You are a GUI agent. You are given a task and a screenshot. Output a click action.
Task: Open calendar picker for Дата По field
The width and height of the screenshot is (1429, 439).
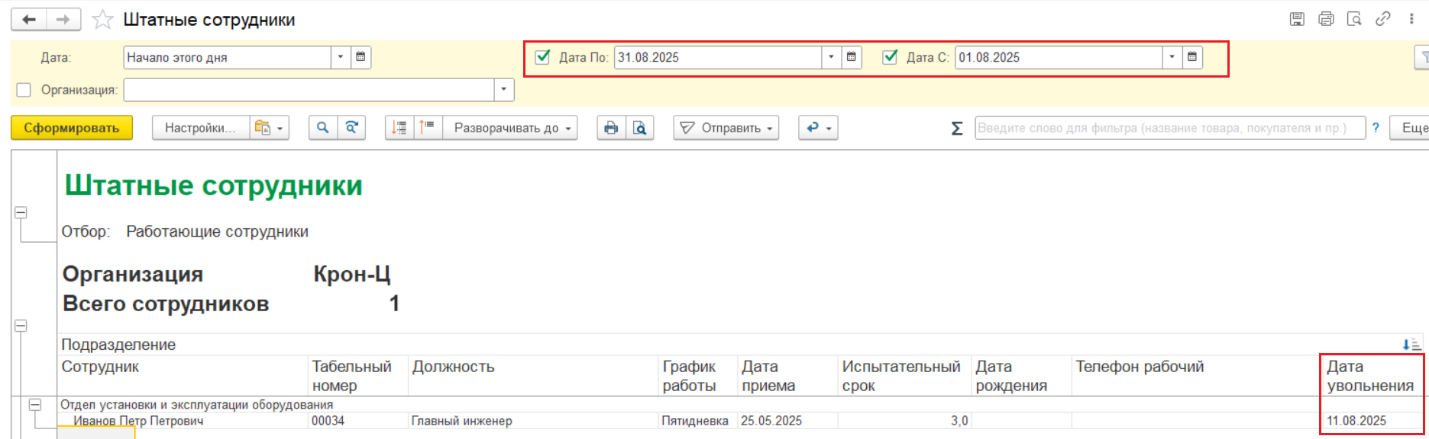click(851, 57)
